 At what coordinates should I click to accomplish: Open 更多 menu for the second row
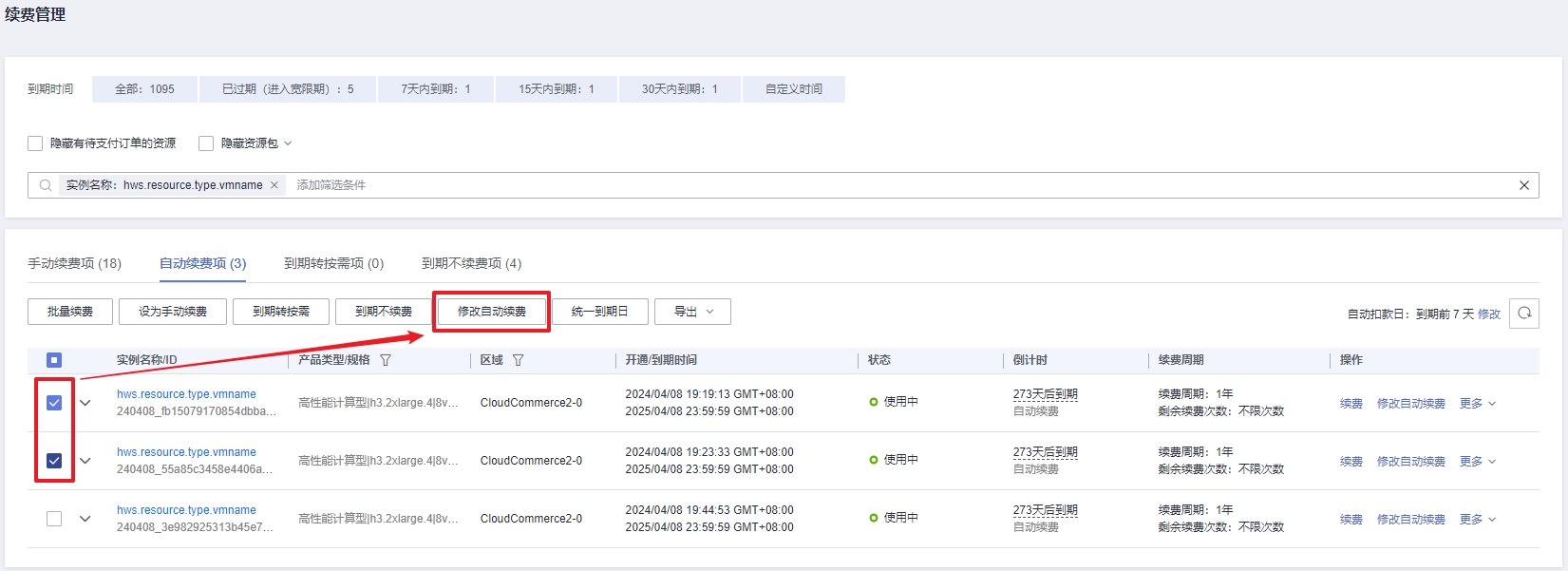1477,461
